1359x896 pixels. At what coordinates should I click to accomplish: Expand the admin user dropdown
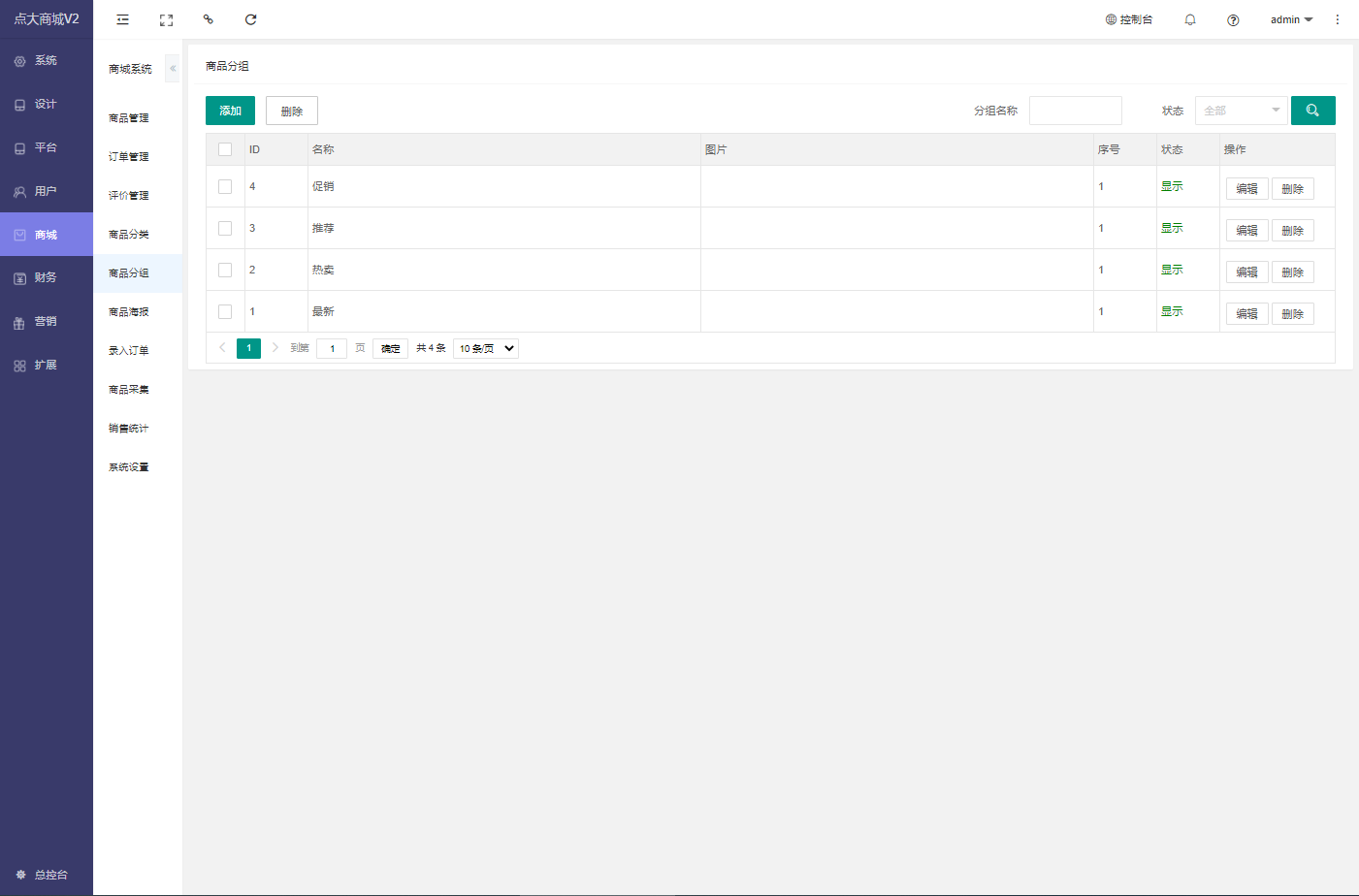tap(1290, 19)
